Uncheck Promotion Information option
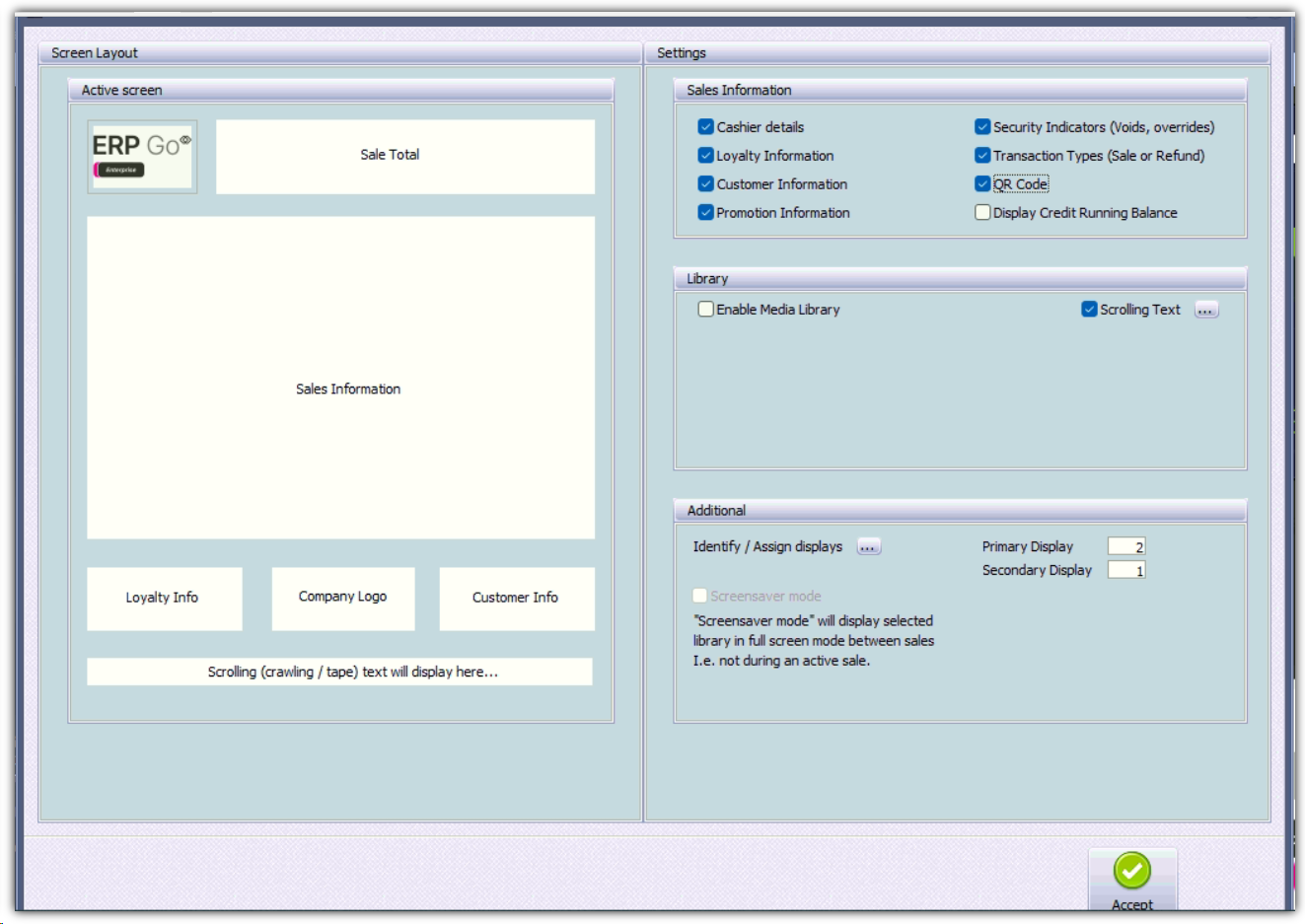1305x924 pixels. 705,213
